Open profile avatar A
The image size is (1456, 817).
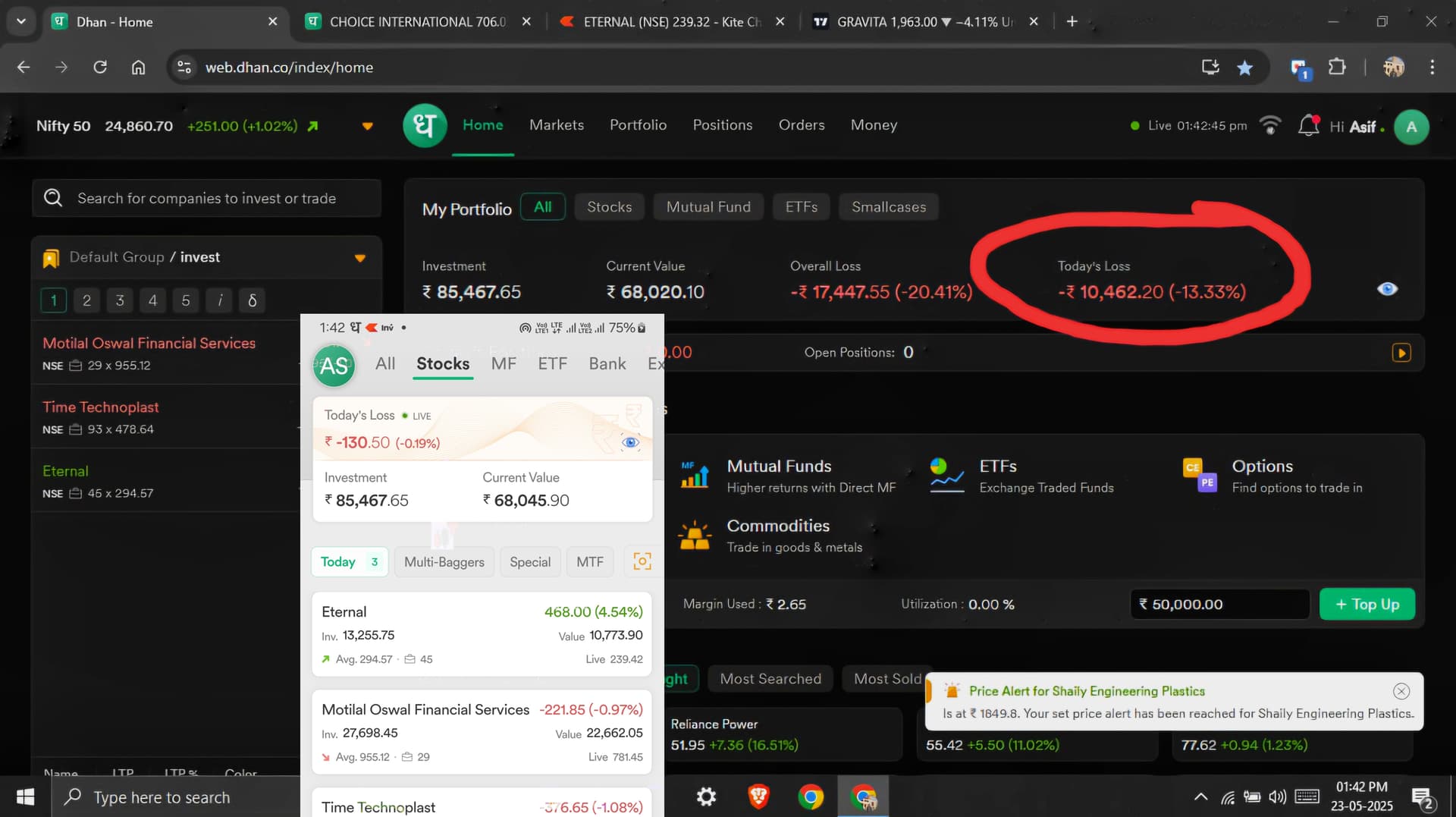click(1411, 127)
